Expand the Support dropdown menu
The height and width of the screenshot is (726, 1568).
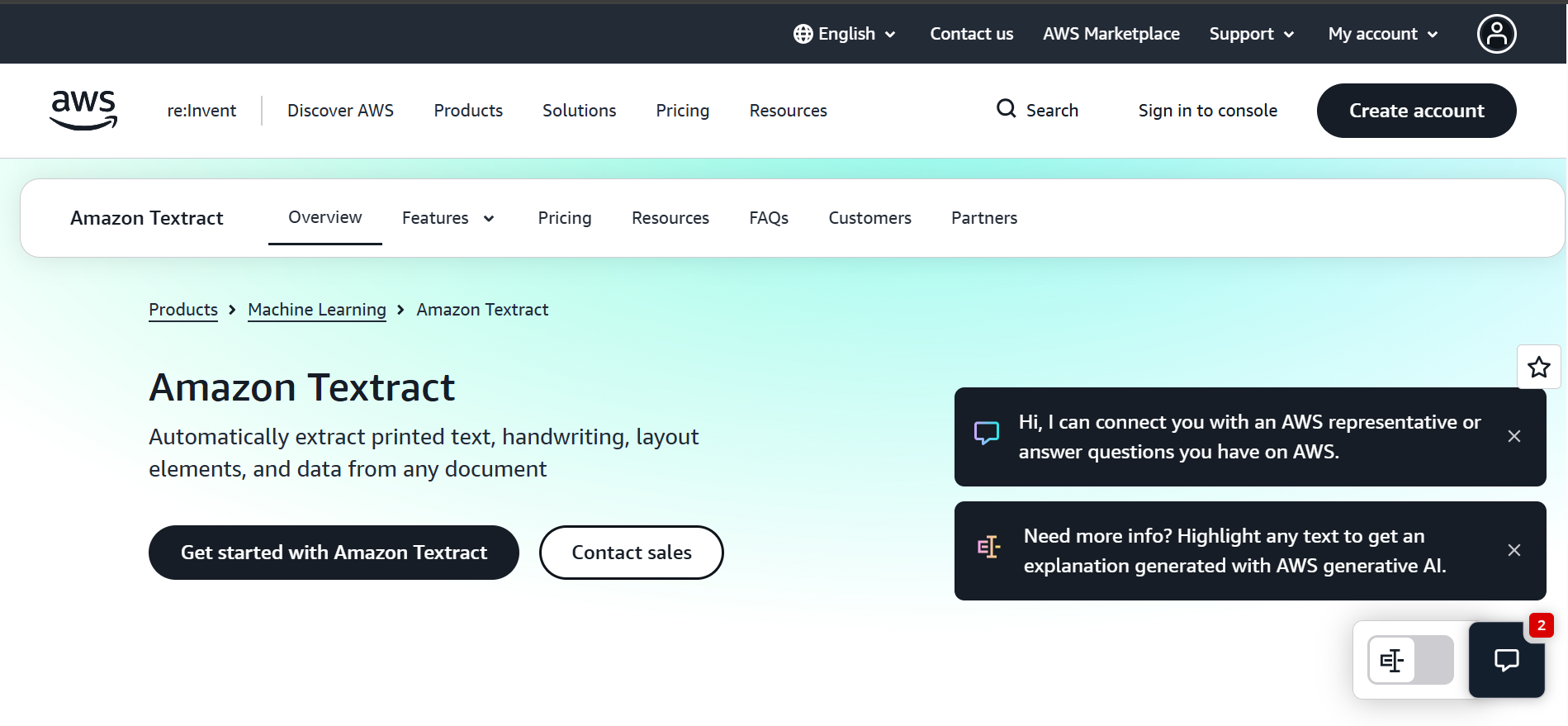[1252, 34]
